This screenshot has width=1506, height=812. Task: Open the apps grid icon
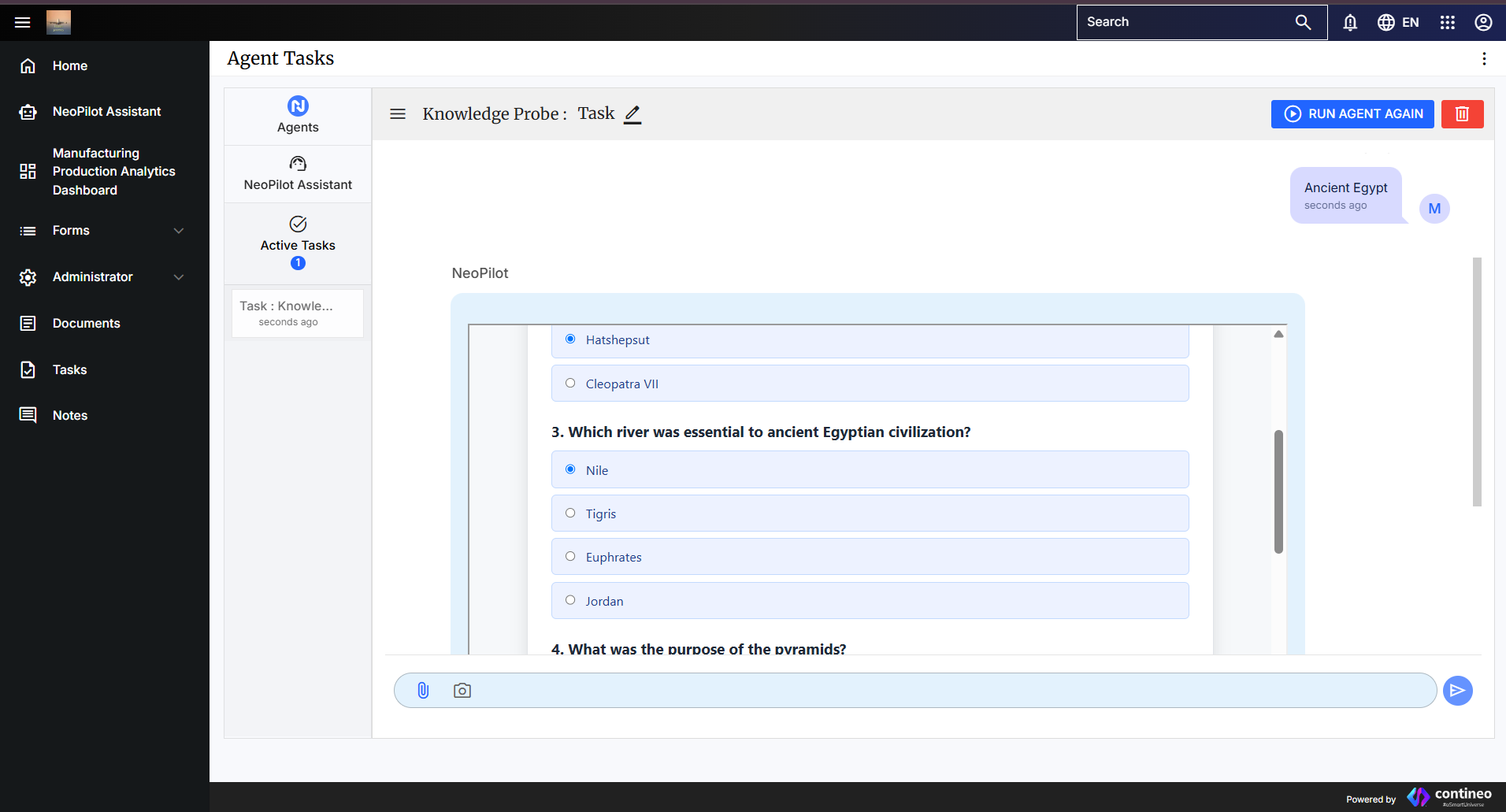pyautogui.click(x=1447, y=22)
